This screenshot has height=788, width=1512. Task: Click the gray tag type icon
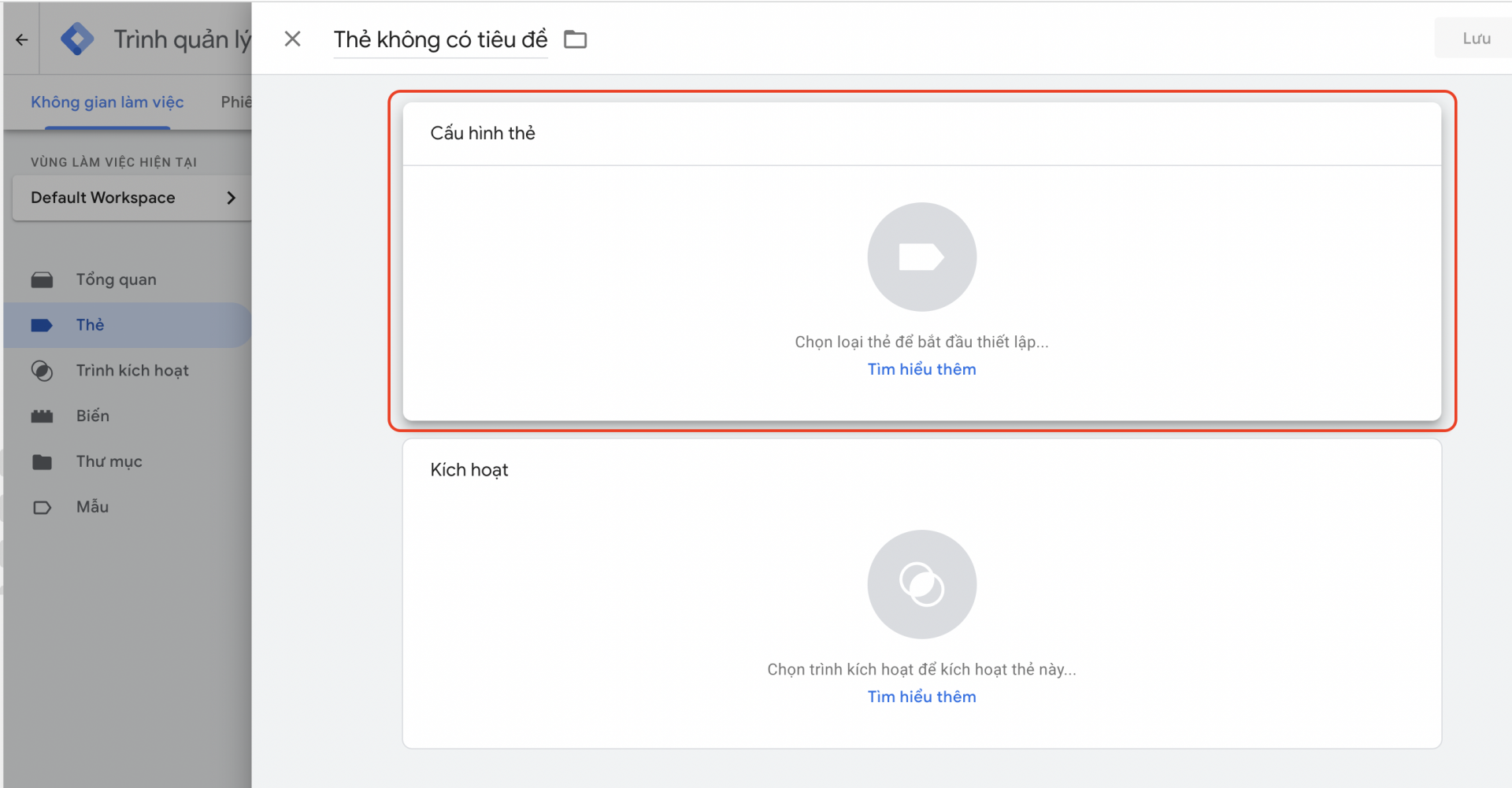[x=921, y=257]
